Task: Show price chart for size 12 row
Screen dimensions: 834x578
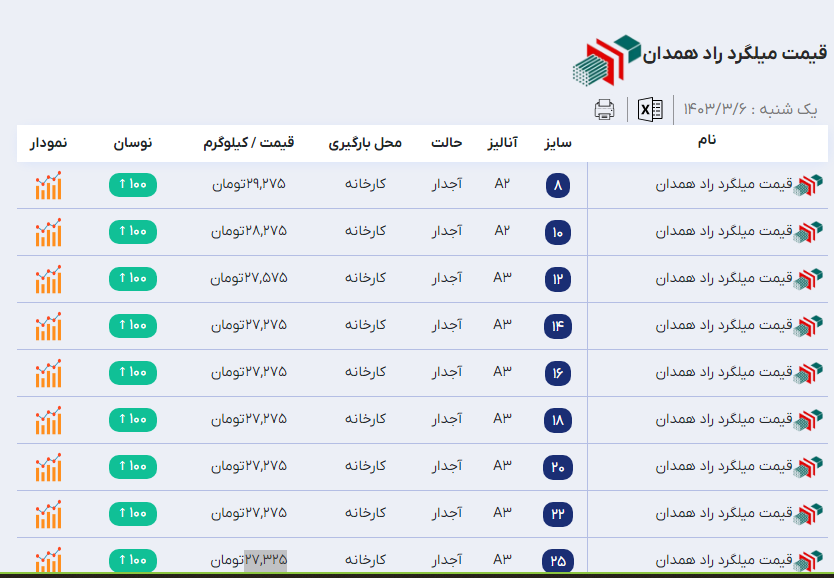Action: [x=48, y=279]
